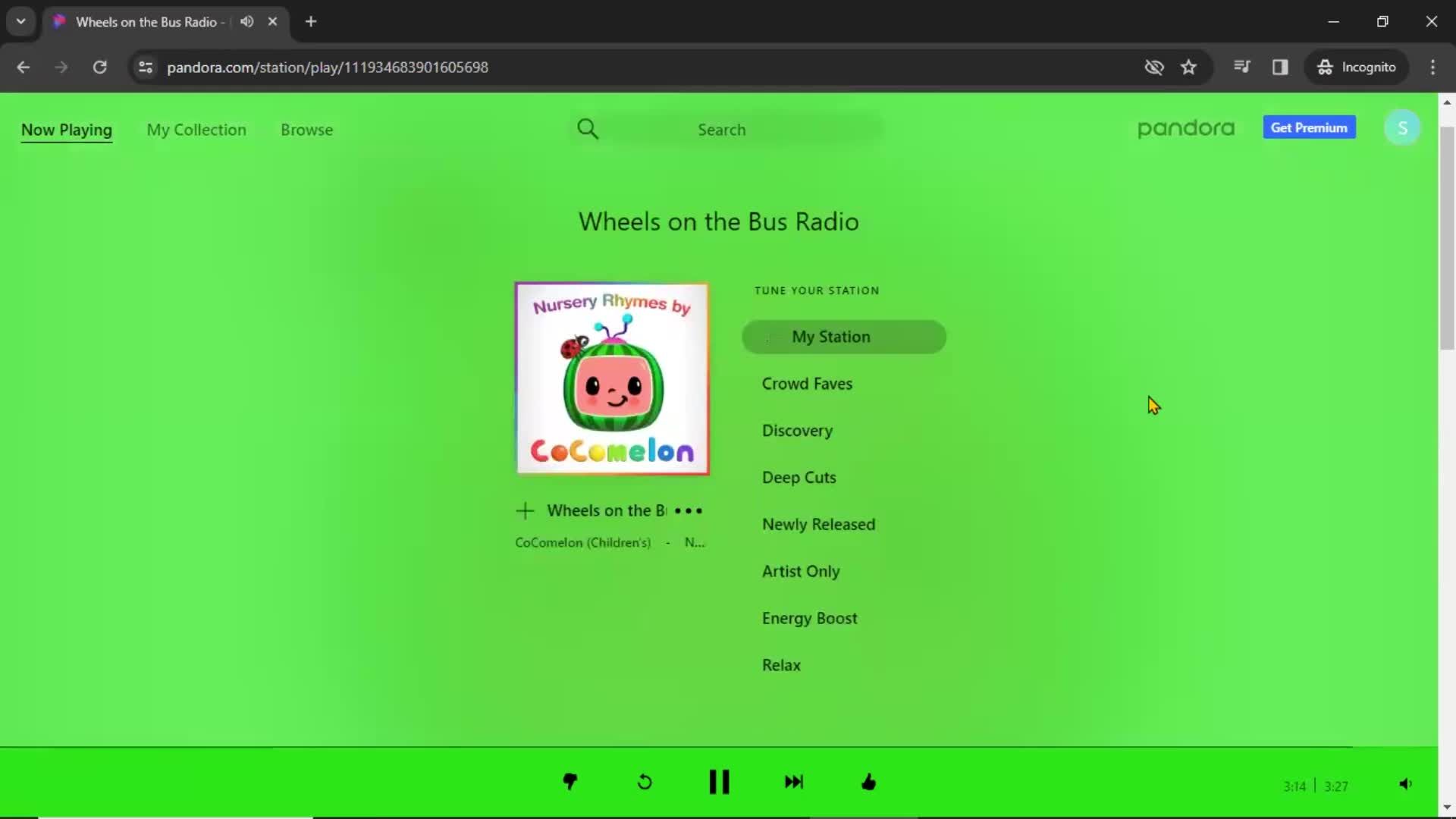Viewport: 1456px width, 819px height.
Task: Select the Artist Only option
Action: [801, 570]
